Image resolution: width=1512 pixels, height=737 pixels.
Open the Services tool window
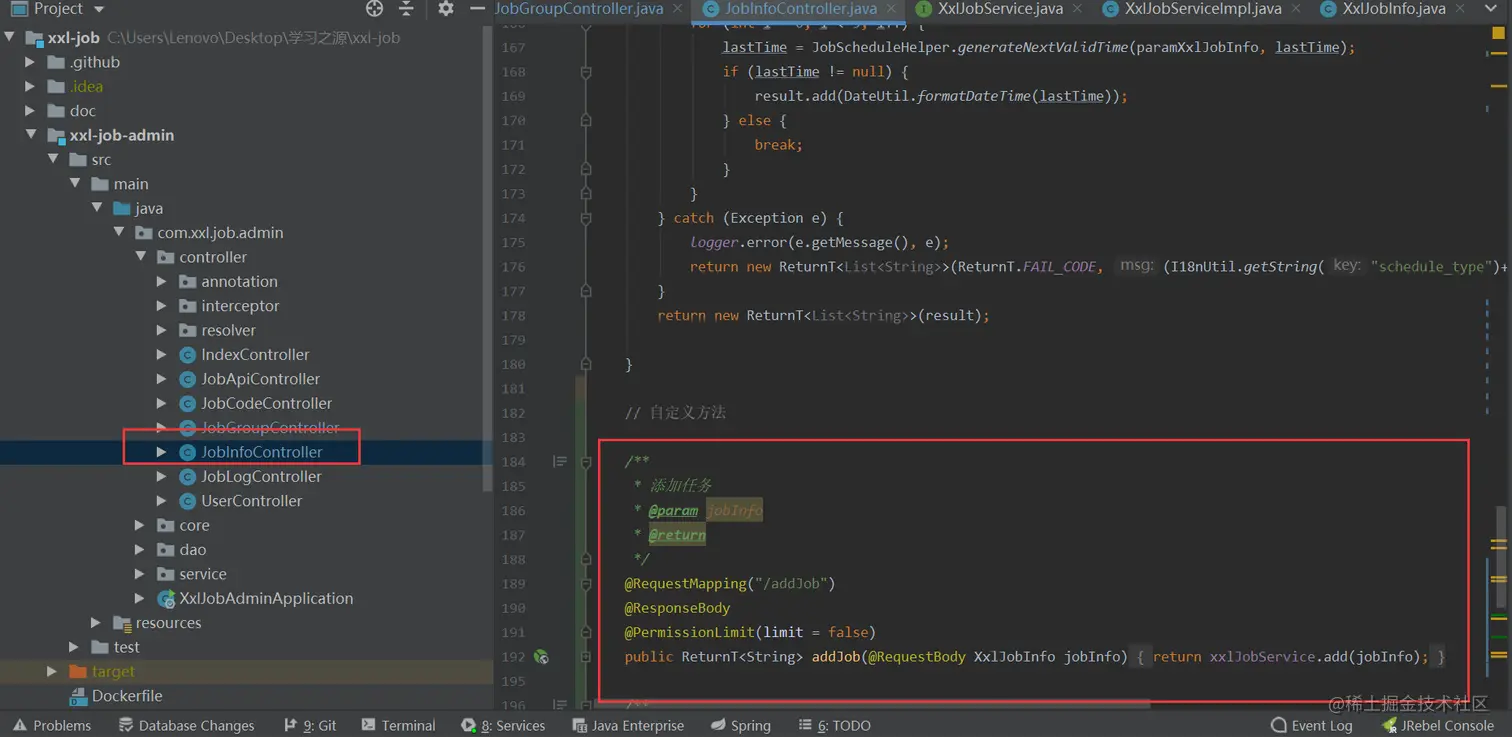(503, 726)
